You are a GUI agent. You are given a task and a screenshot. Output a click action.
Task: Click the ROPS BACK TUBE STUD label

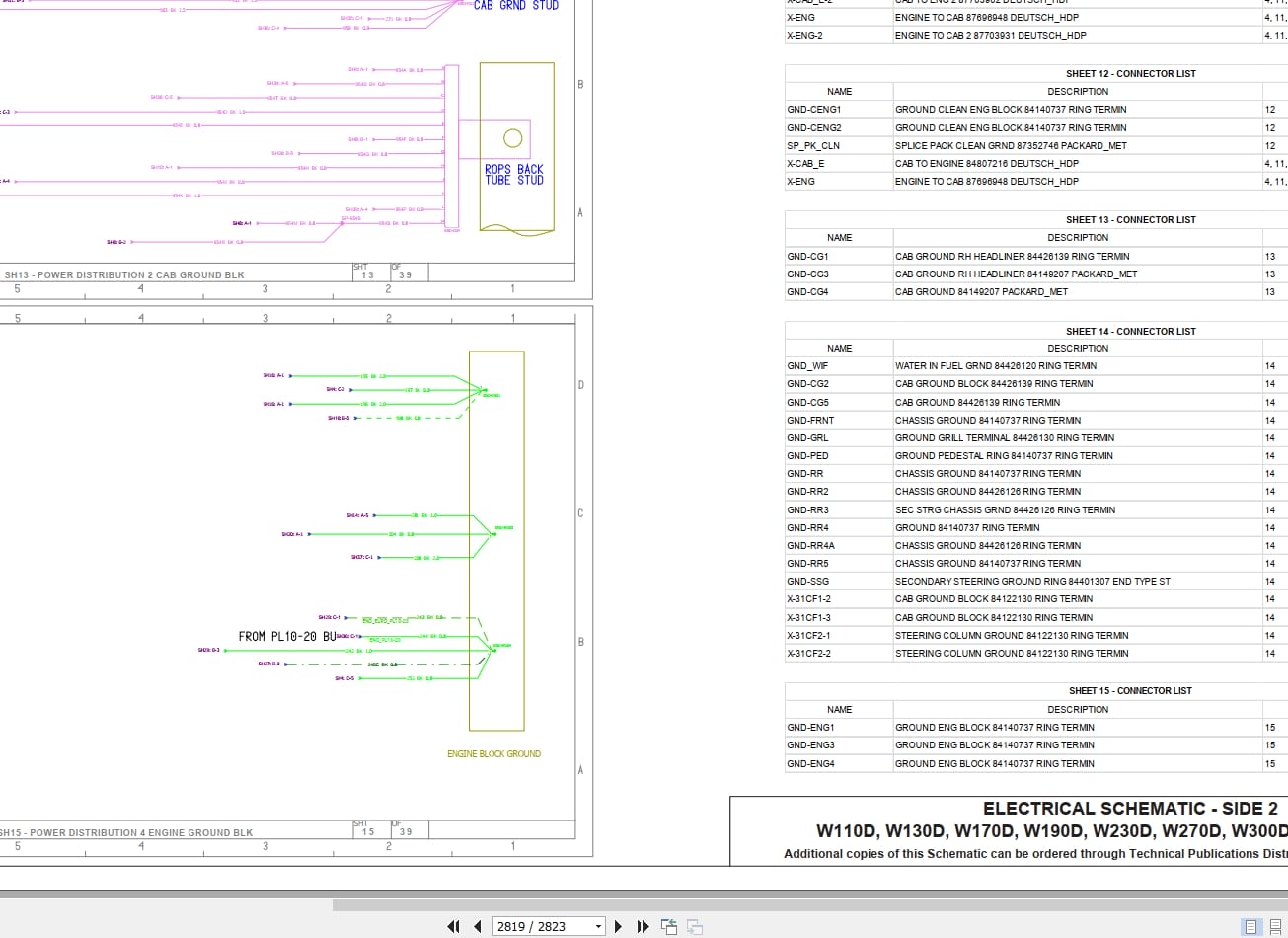tap(514, 175)
